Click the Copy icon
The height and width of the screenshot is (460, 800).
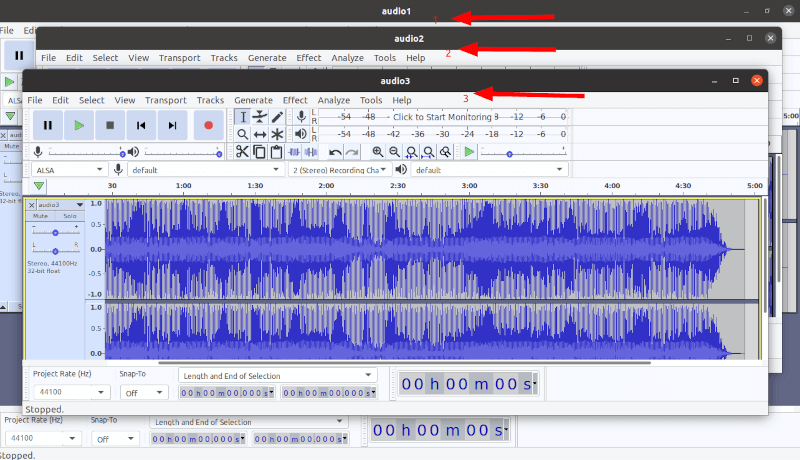pos(259,152)
